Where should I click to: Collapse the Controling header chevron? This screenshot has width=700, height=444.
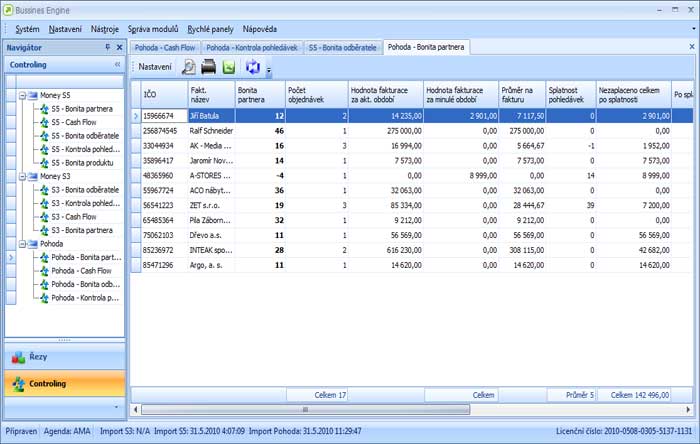[117, 64]
